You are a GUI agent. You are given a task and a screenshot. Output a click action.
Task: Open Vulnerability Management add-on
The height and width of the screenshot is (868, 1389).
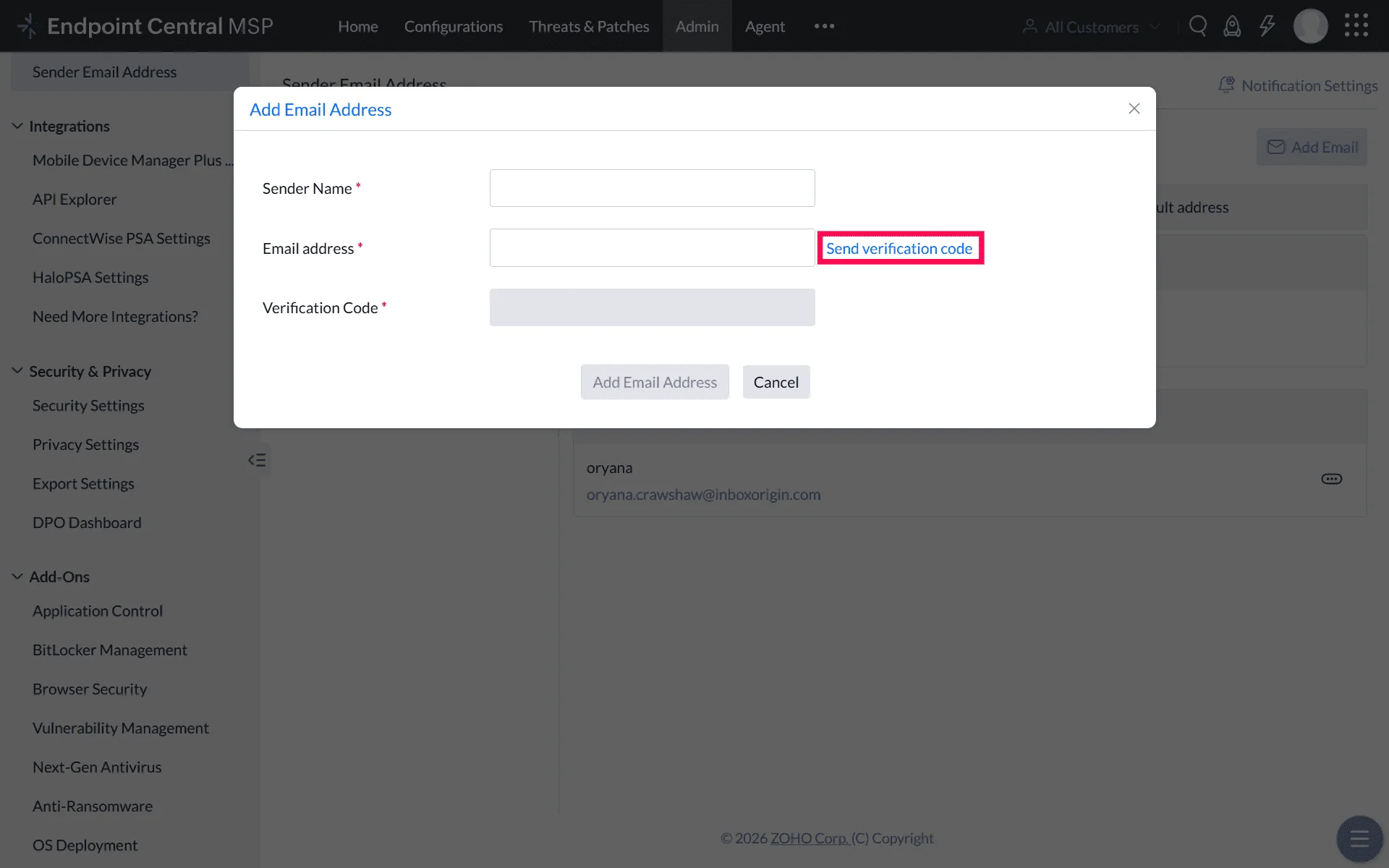(121, 728)
